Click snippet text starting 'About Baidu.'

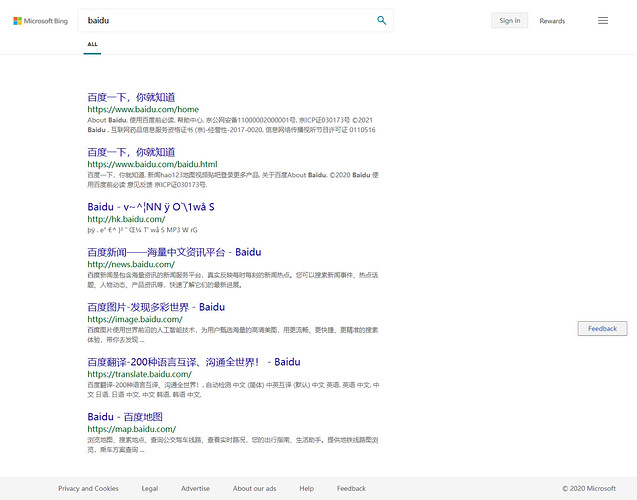232,125
